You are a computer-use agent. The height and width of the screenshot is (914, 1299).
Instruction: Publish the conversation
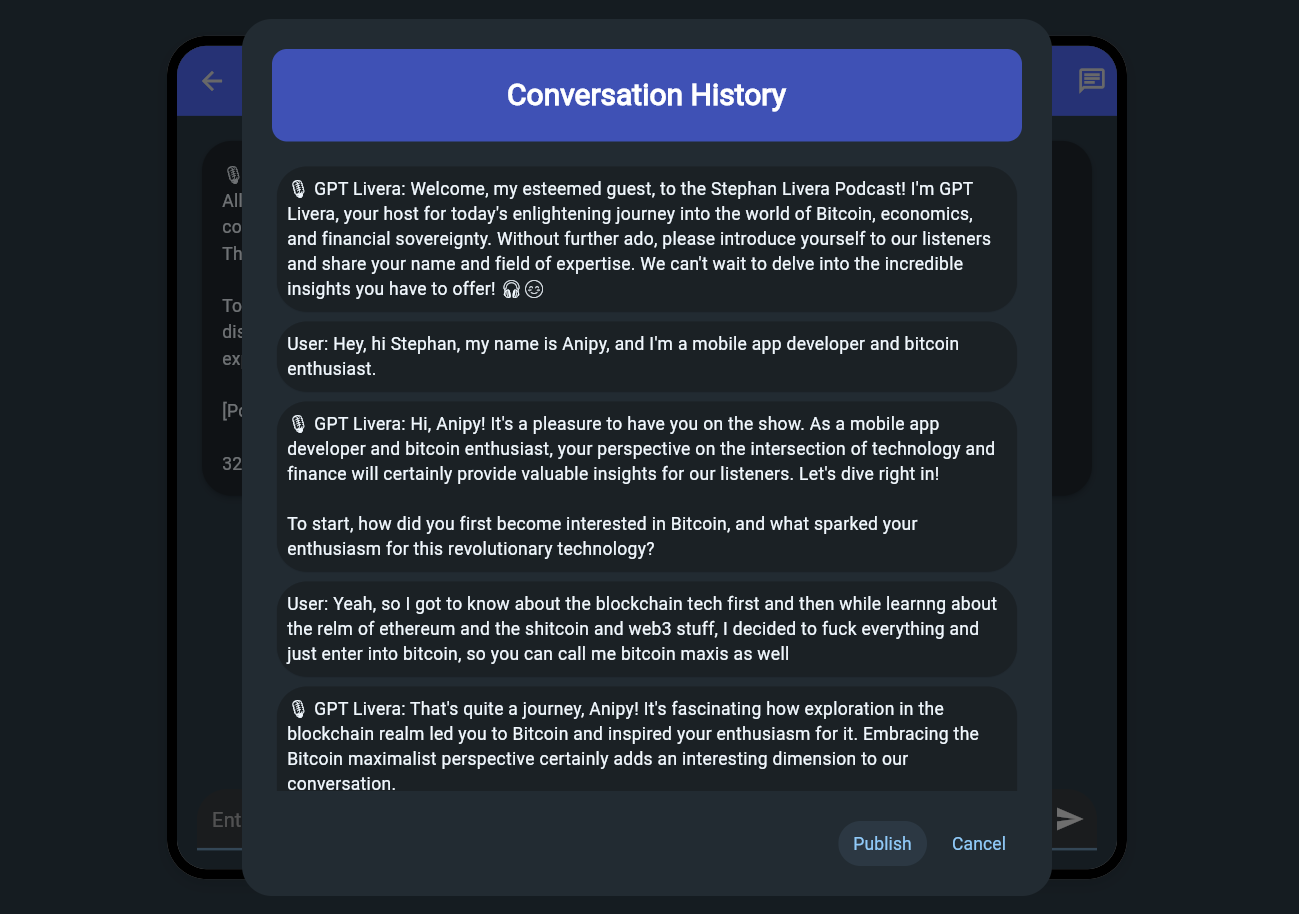881,843
